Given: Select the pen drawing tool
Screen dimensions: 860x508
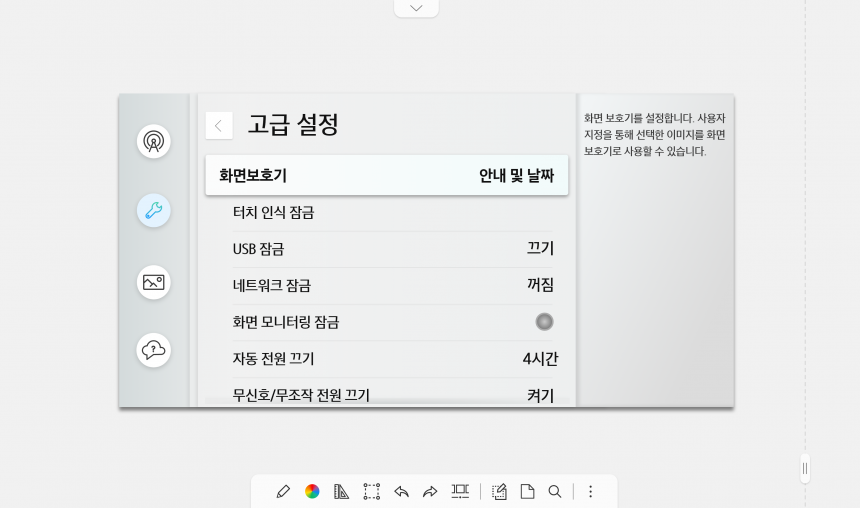Looking at the screenshot, I should 283,492.
